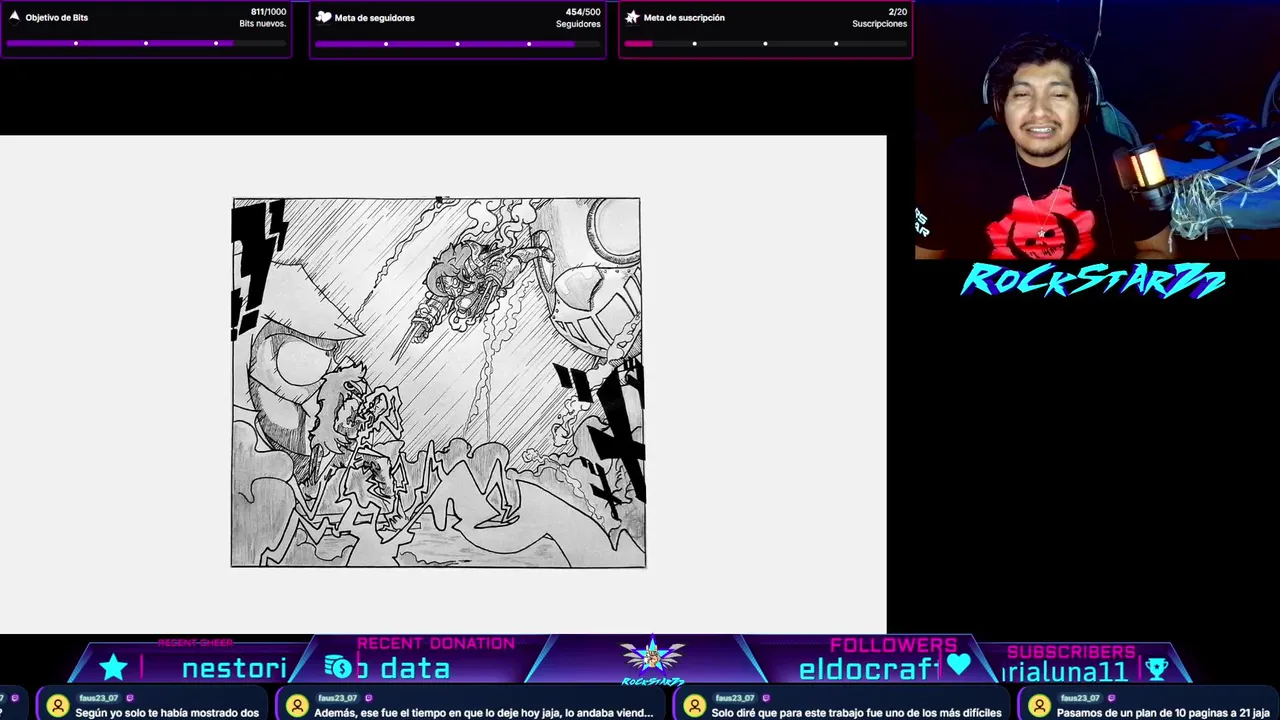1280x720 pixels.
Task: Click the '454/500' followers counter
Action: pos(583,12)
